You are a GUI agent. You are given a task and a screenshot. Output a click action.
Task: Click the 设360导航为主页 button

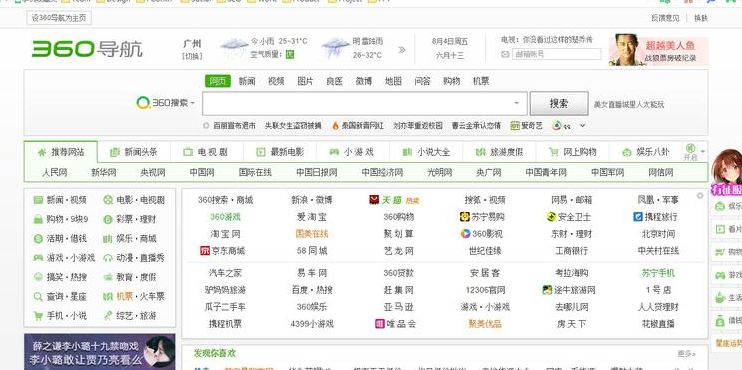[x=59, y=18]
